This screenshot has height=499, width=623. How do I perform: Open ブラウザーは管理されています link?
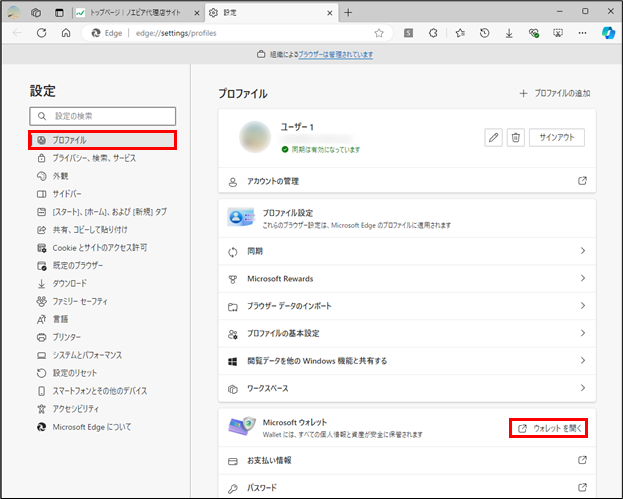pyautogui.click(x=335, y=54)
